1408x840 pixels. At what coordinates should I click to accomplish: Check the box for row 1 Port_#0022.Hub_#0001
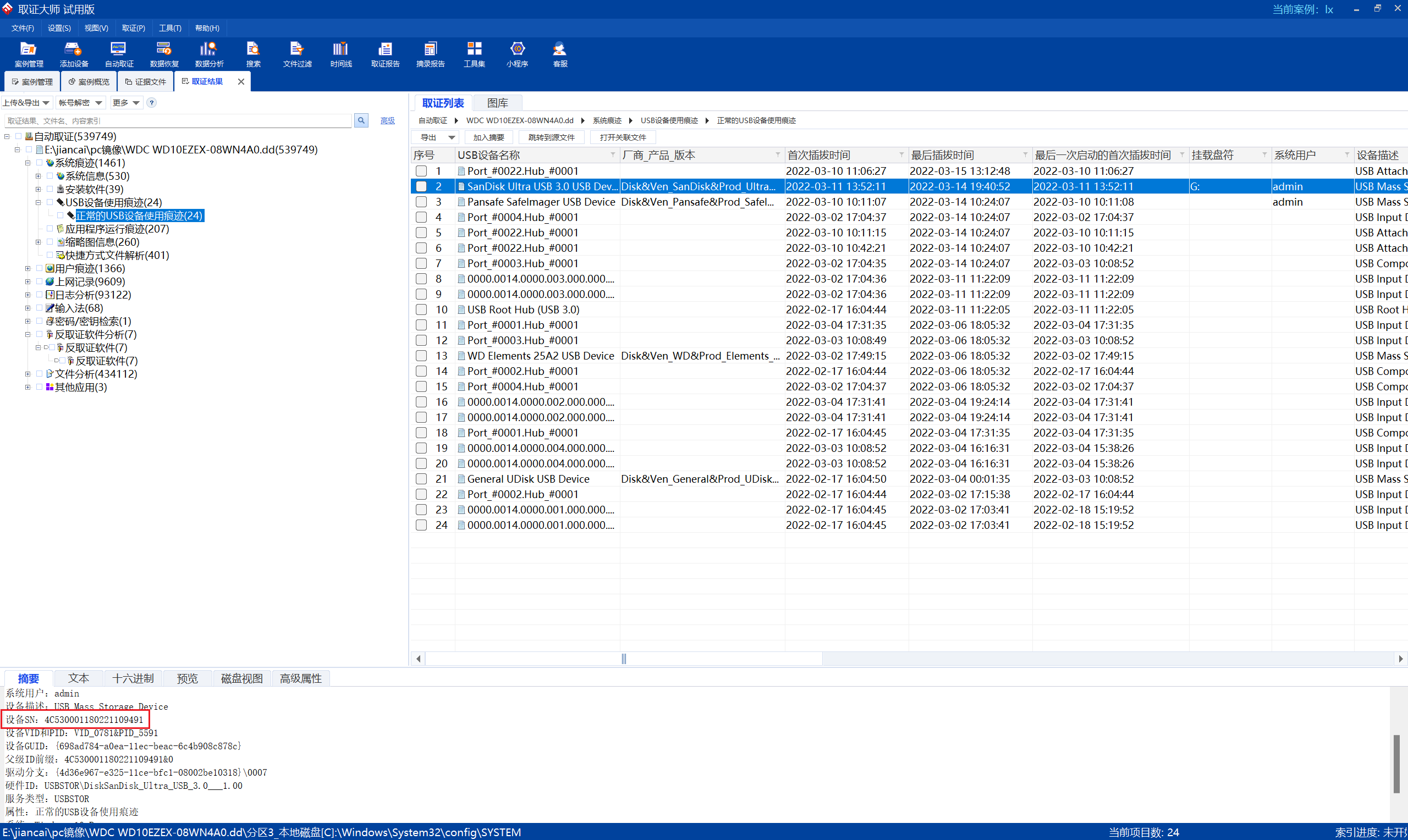[x=421, y=171]
